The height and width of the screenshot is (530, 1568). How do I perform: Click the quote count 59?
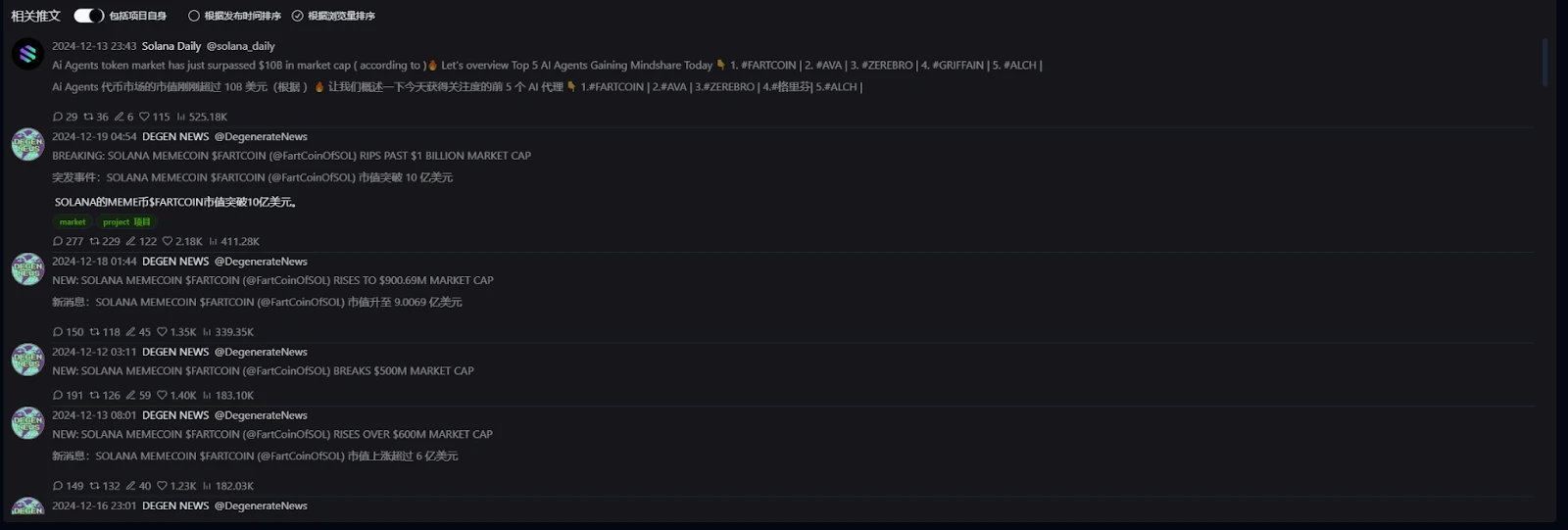tap(145, 396)
